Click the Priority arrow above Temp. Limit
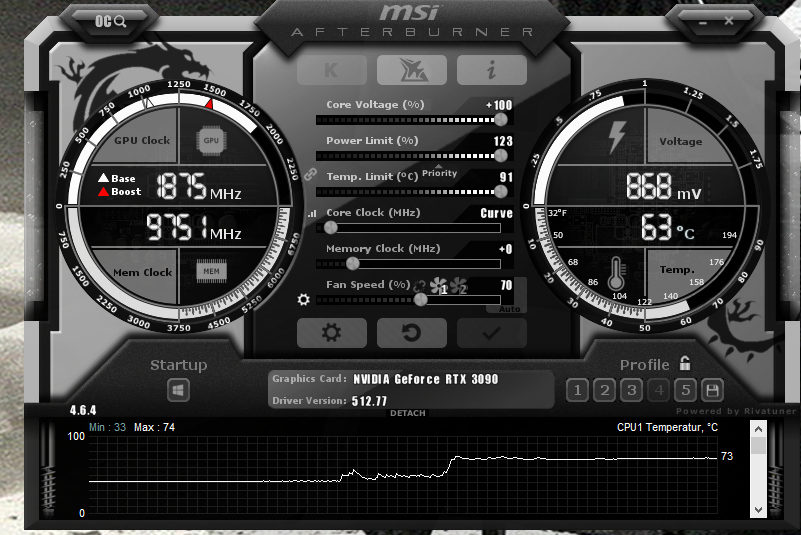 pos(439,167)
